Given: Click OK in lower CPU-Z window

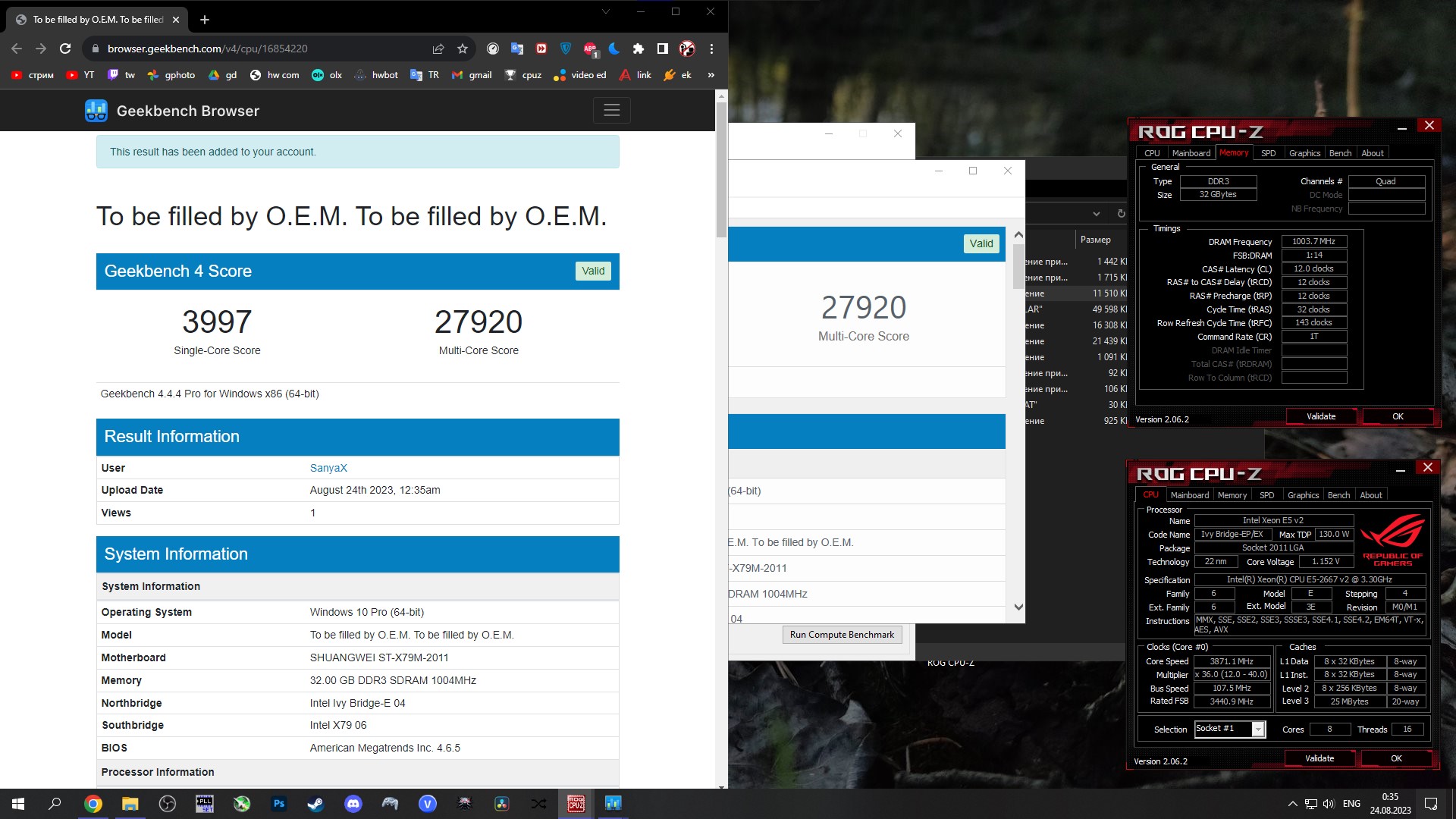Looking at the screenshot, I should 1396,758.
